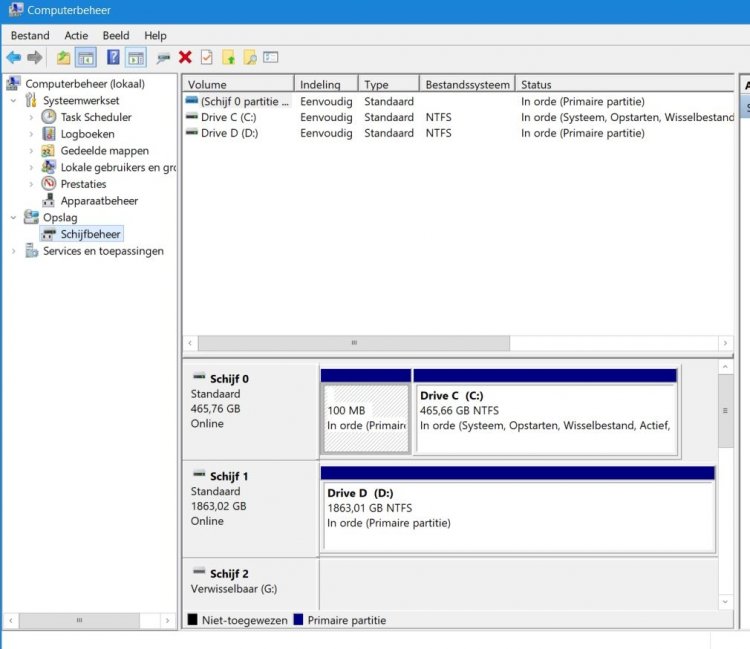Expand Services en toepassingen node
Viewport: 750px width, 649px height.
13,251
